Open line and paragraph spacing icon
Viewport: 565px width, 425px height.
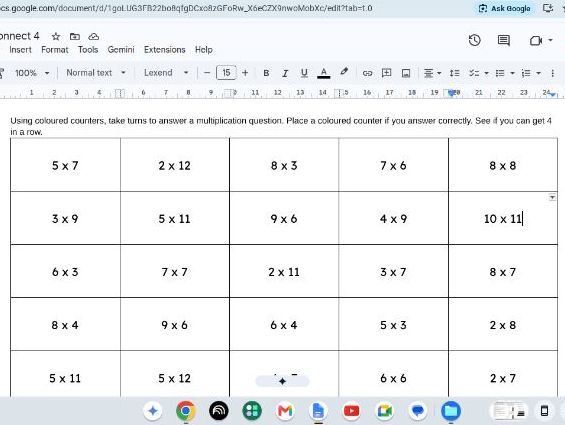coord(454,73)
